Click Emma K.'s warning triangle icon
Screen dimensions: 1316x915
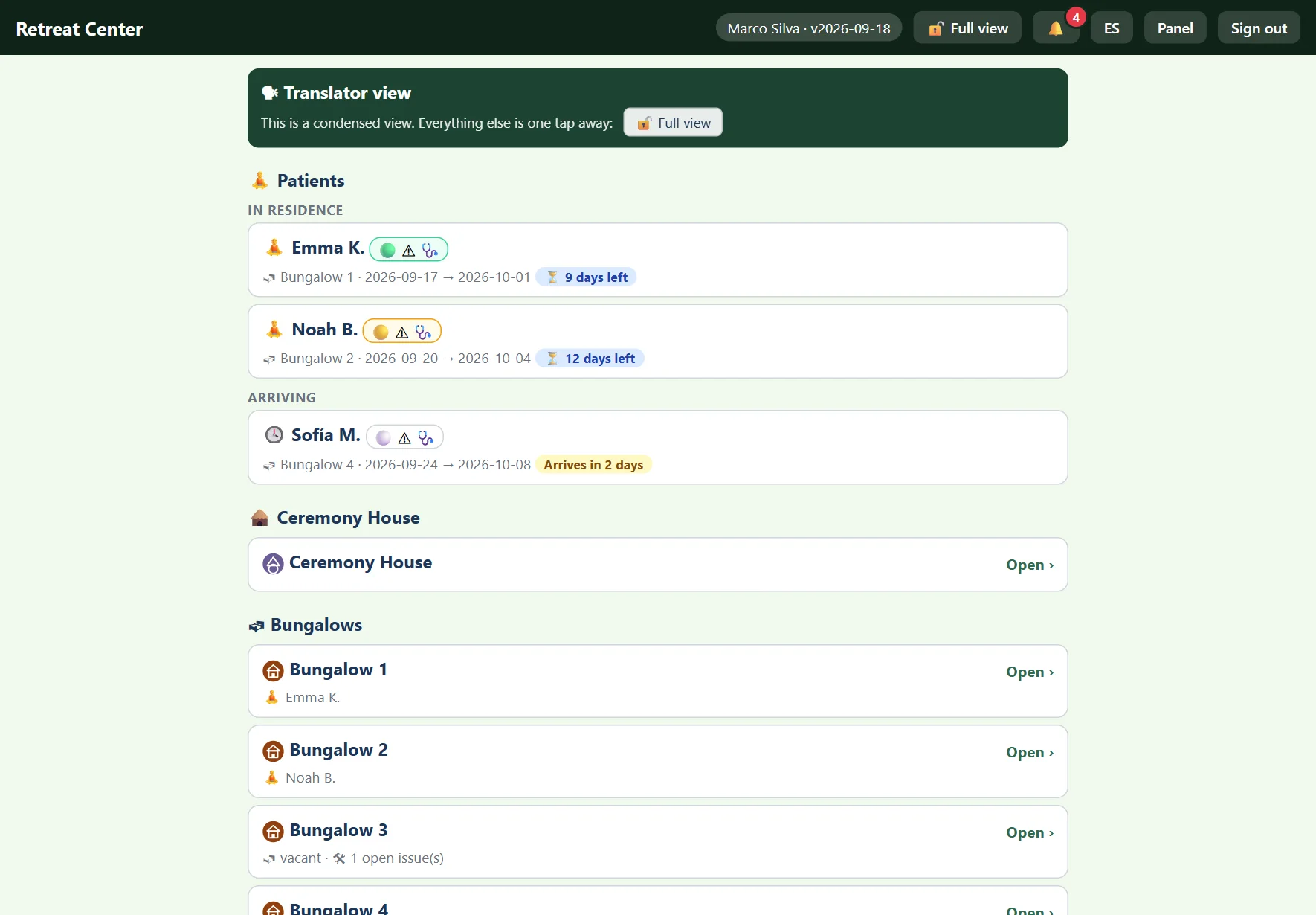point(408,251)
